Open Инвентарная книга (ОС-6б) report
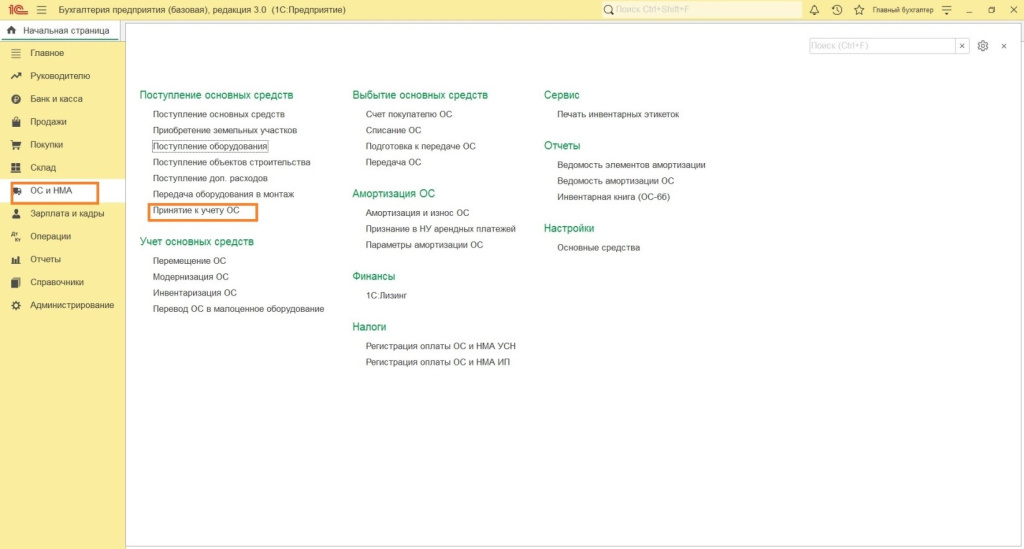This screenshot has height=549, width=1024. click(613, 197)
